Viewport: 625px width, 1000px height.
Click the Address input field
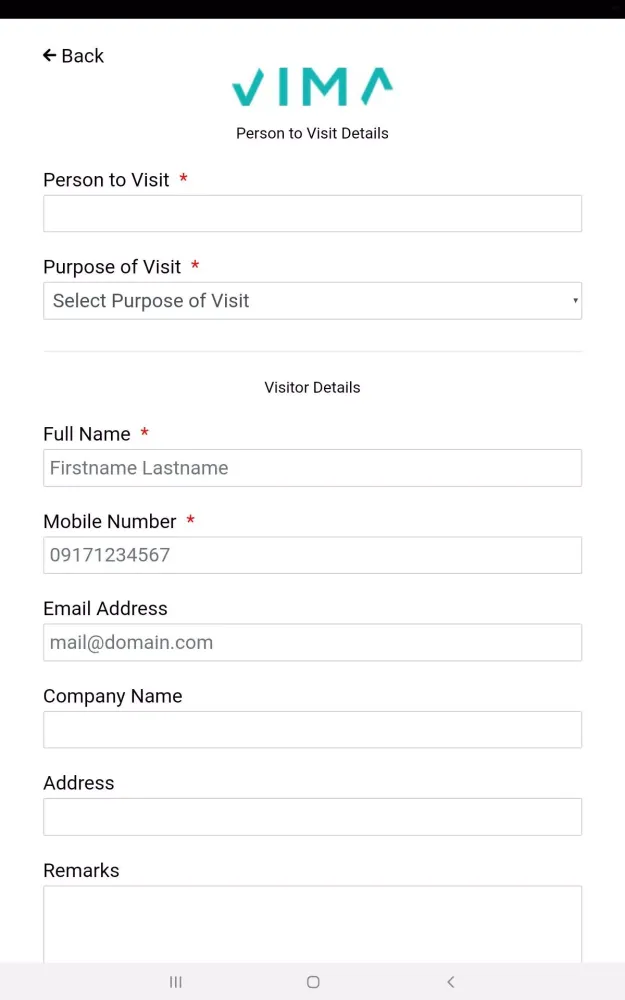click(x=312, y=817)
